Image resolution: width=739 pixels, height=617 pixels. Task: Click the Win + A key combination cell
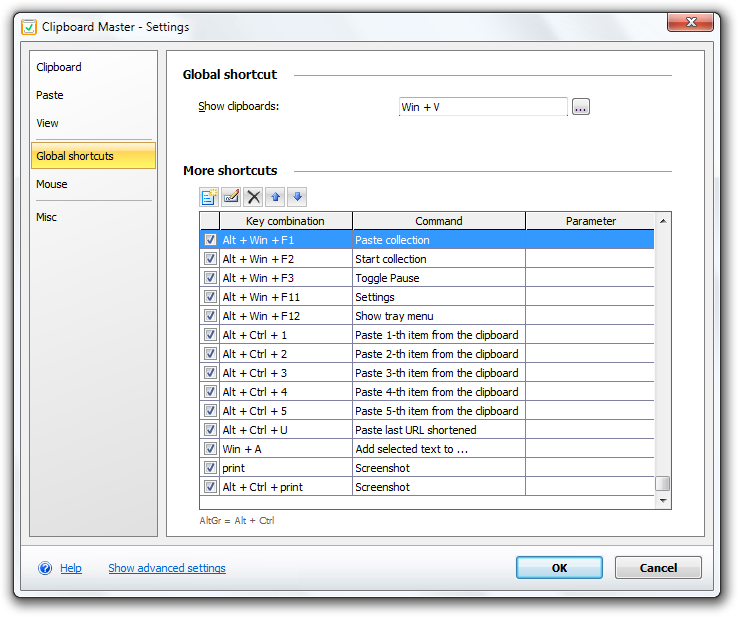286,449
